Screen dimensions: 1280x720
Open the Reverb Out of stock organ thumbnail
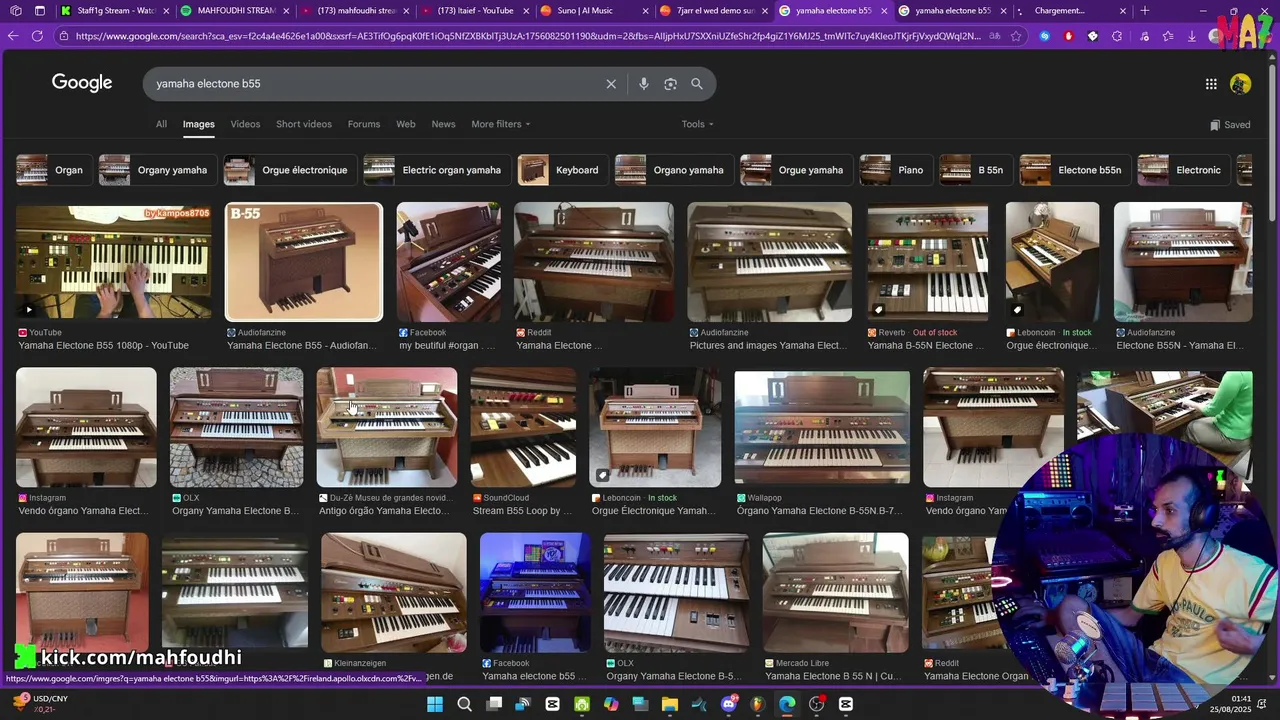[928, 262]
